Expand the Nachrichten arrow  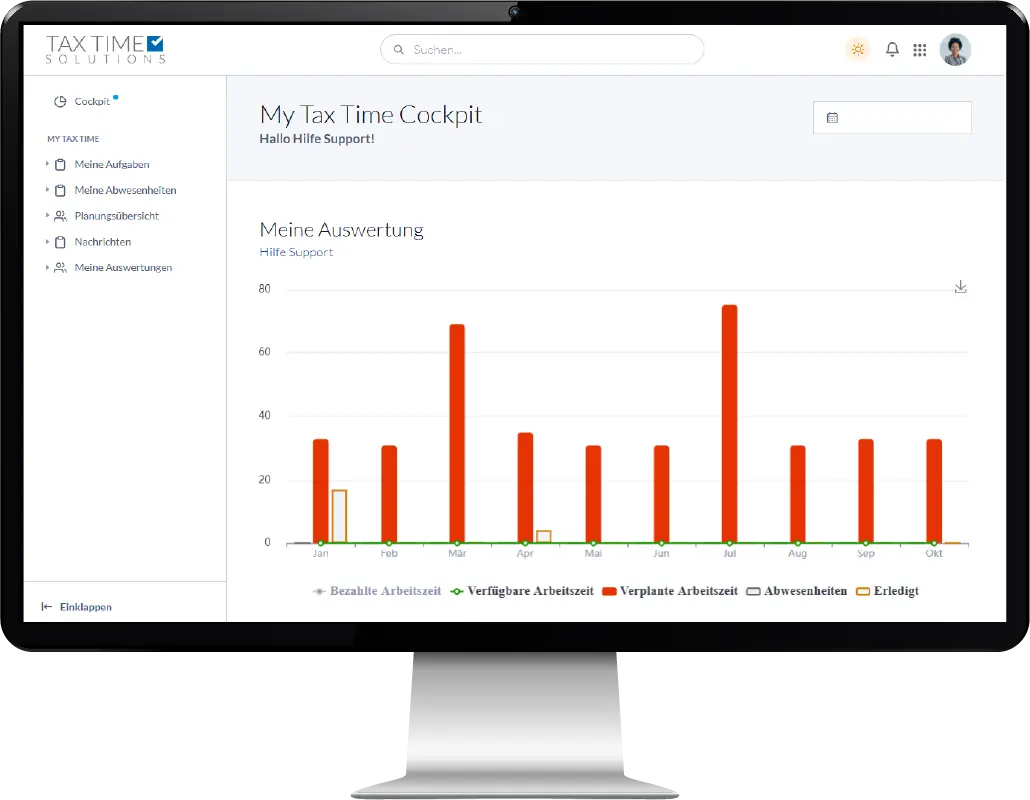click(47, 241)
